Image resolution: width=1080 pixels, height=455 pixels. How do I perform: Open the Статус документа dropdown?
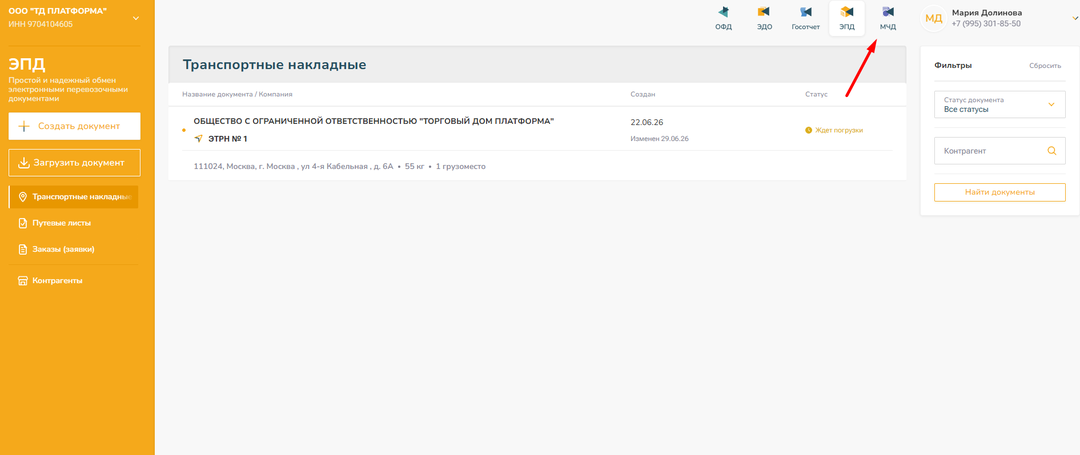tap(999, 105)
